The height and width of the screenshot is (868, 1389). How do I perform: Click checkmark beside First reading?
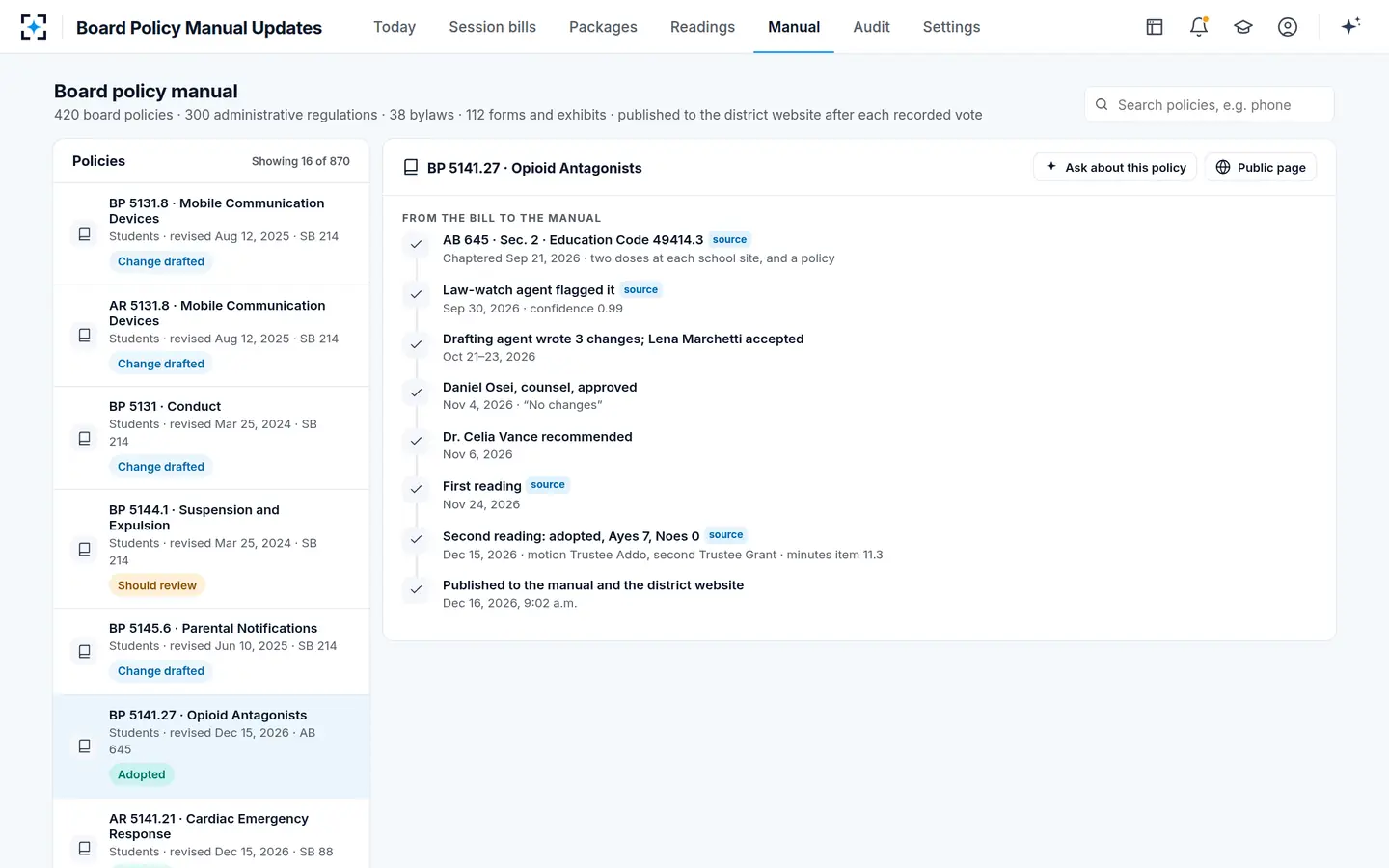click(x=416, y=489)
